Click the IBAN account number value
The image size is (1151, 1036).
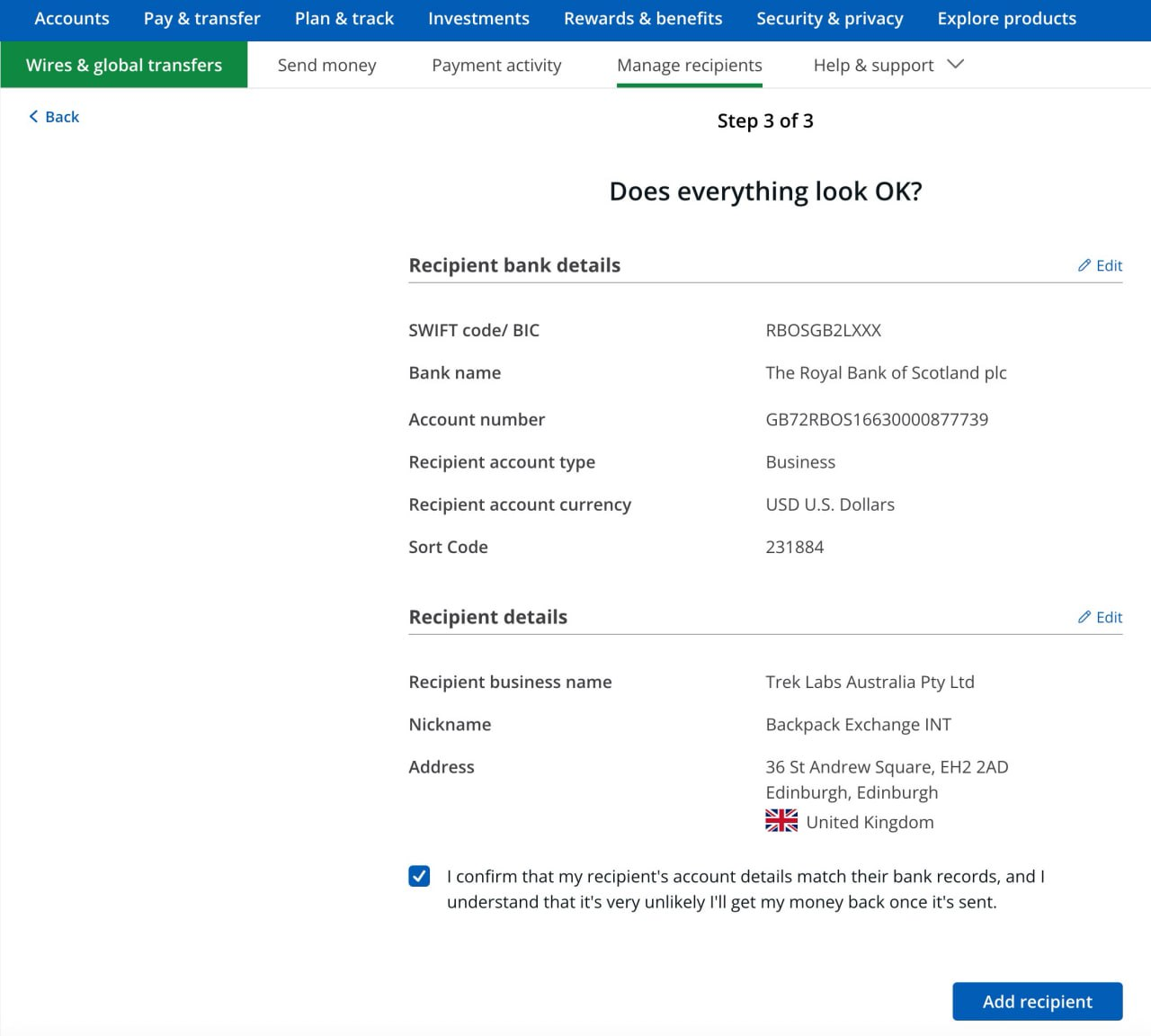876,420
